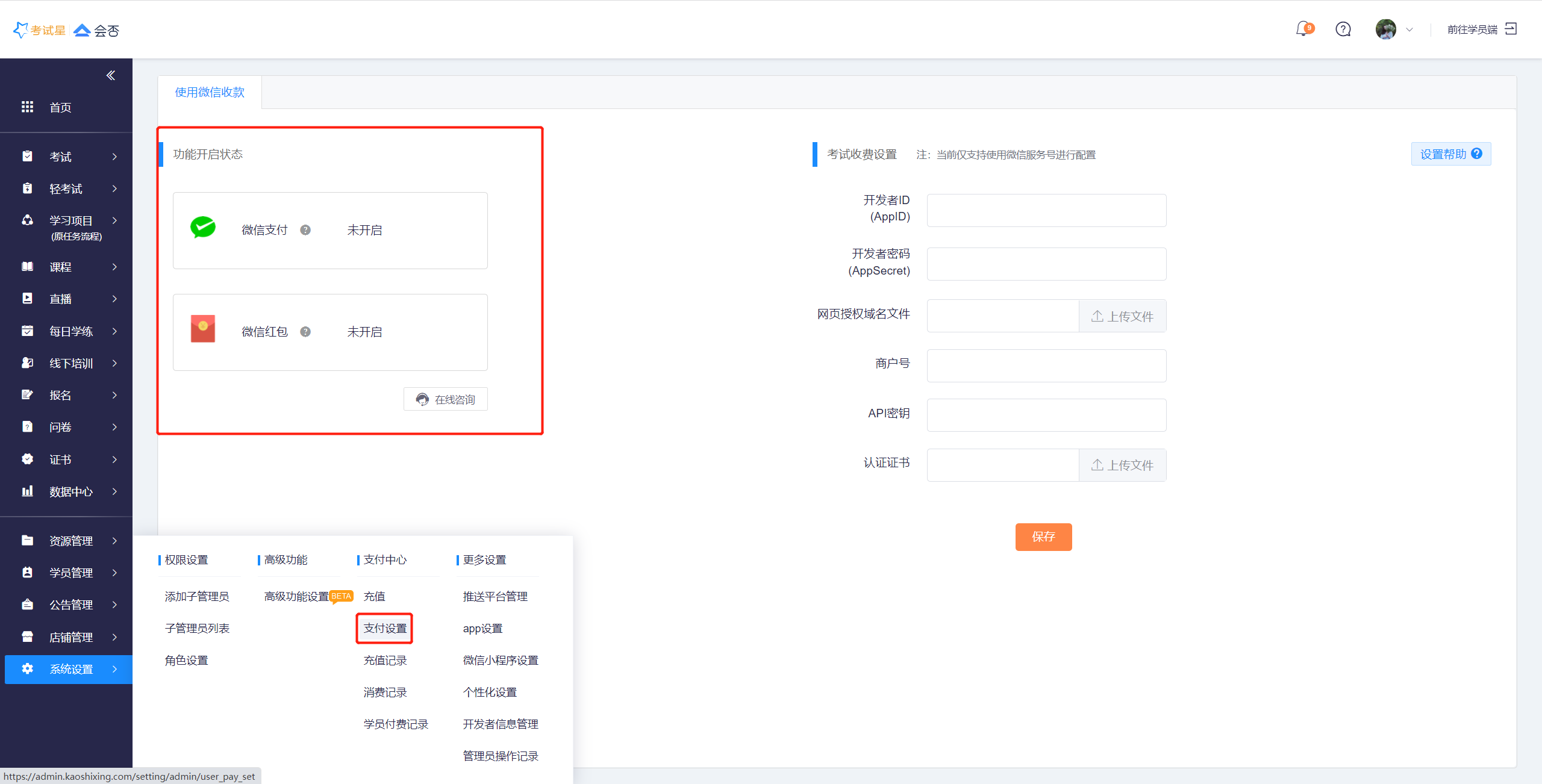This screenshot has width=1542, height=784.
Task: Click the WeChat red packet help icon
Action: click(305, 332)
